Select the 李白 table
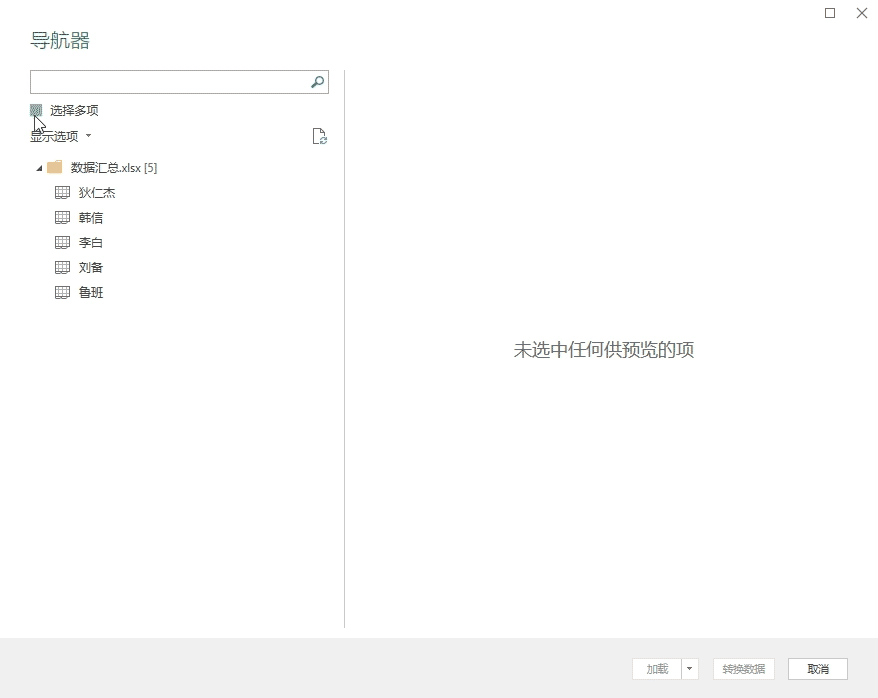The height and width of the screenshot is (698, 878). (x=91, y=243)
